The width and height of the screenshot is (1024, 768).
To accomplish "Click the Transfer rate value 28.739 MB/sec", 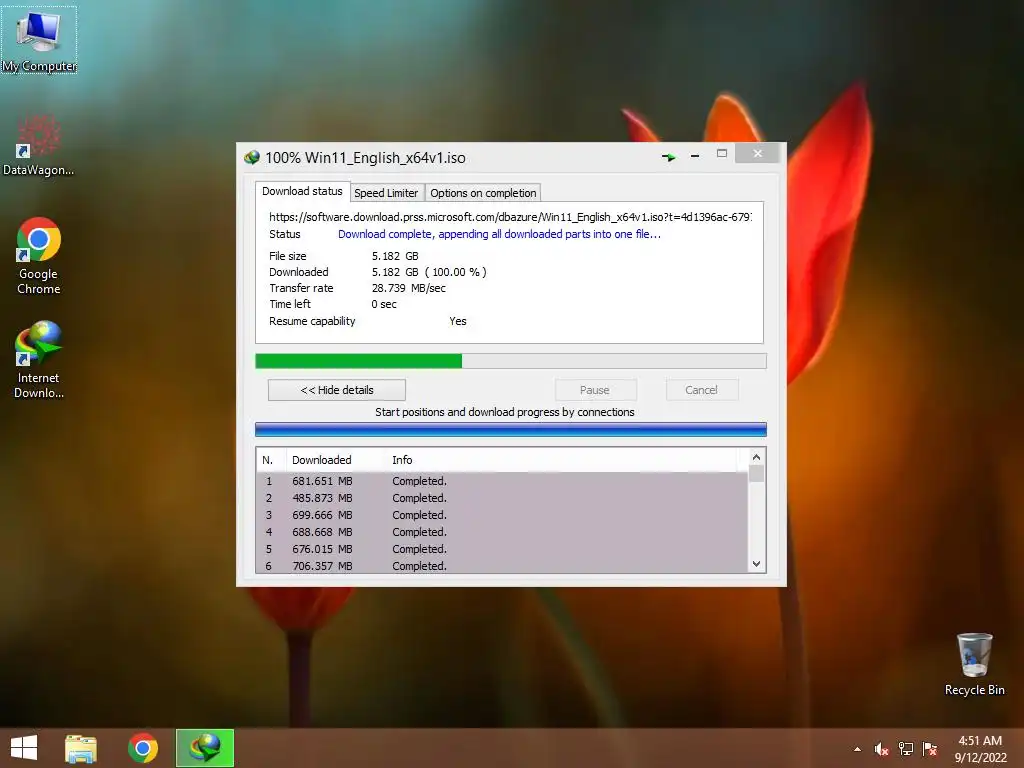I will pyautogui.click(x=409, y=288).
